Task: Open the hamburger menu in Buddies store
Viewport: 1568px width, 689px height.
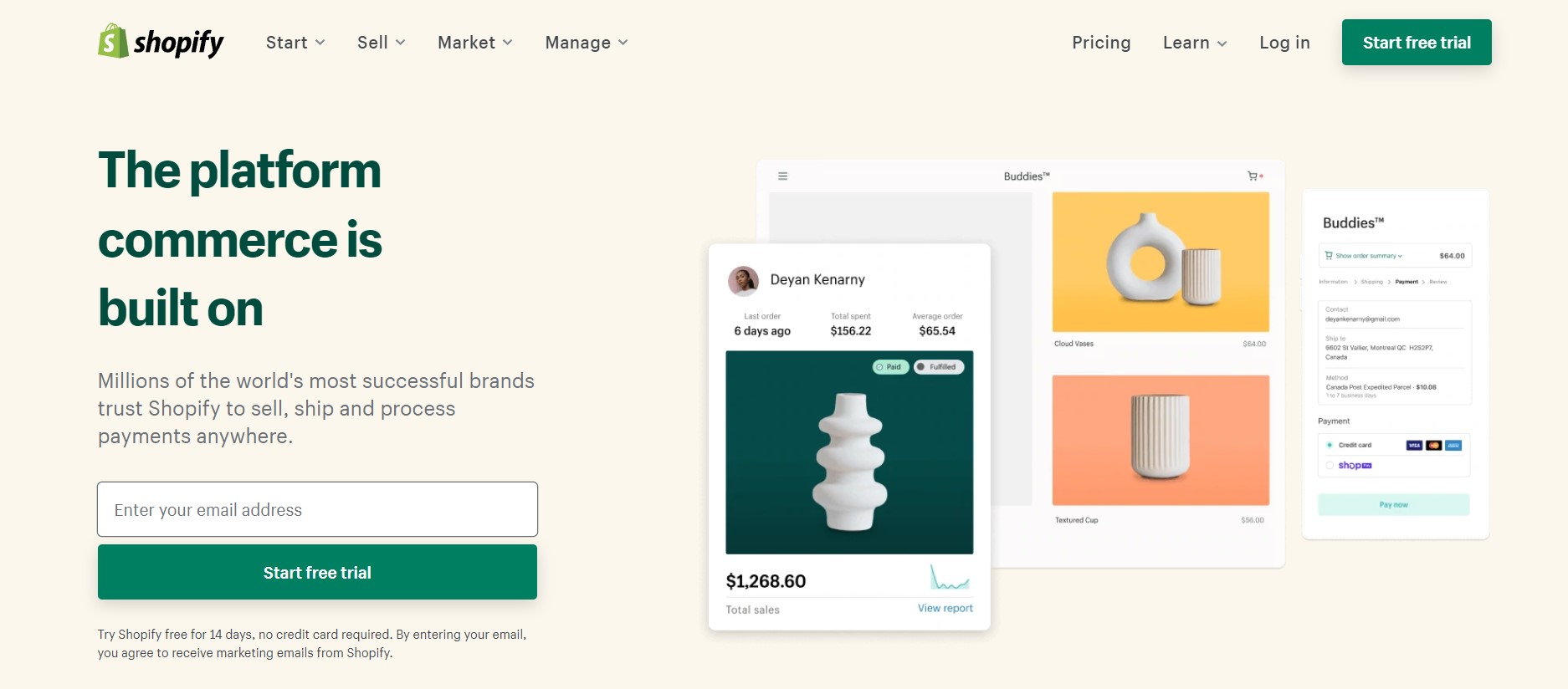Action: pos(782,176)
